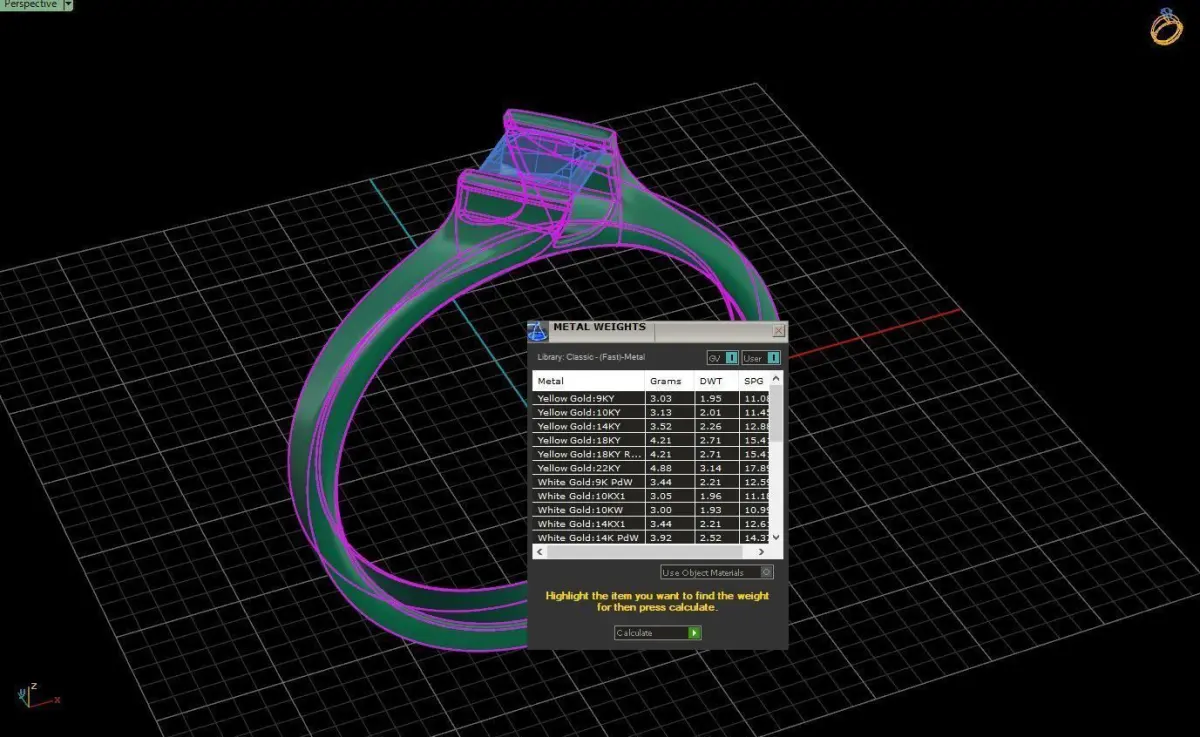Click the 1.93 DWT cell
The image size is (1200, 737).
[716, 510]
